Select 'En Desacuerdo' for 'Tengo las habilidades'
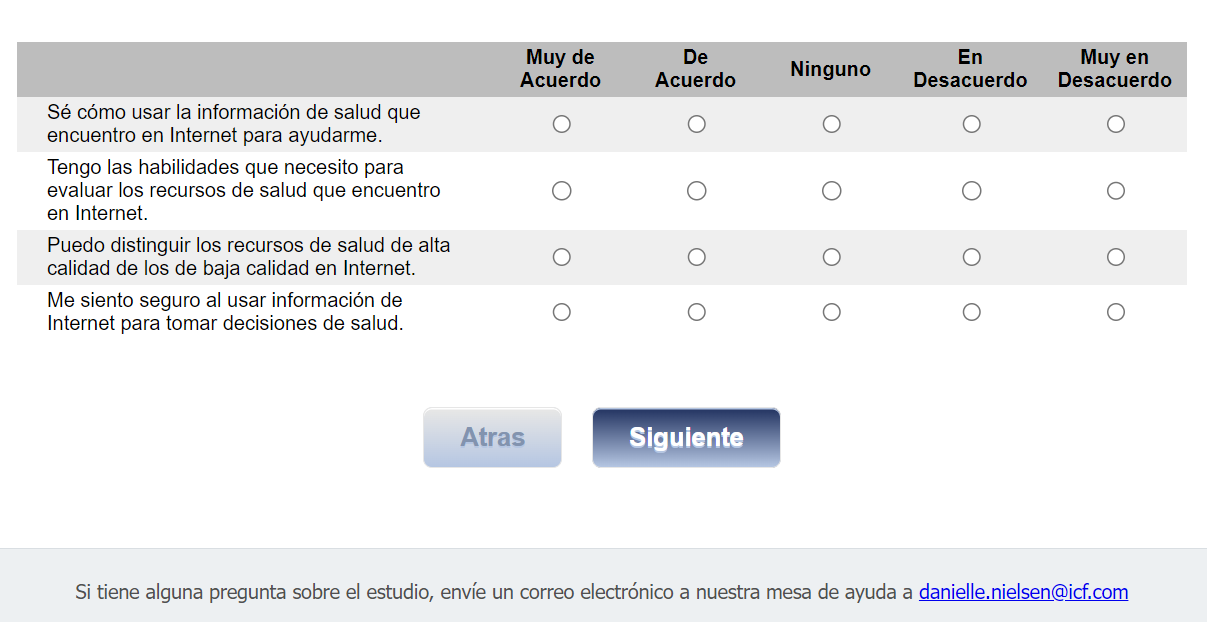The width and height of the screenshot is (1207, 622). [x=972, y=191]
